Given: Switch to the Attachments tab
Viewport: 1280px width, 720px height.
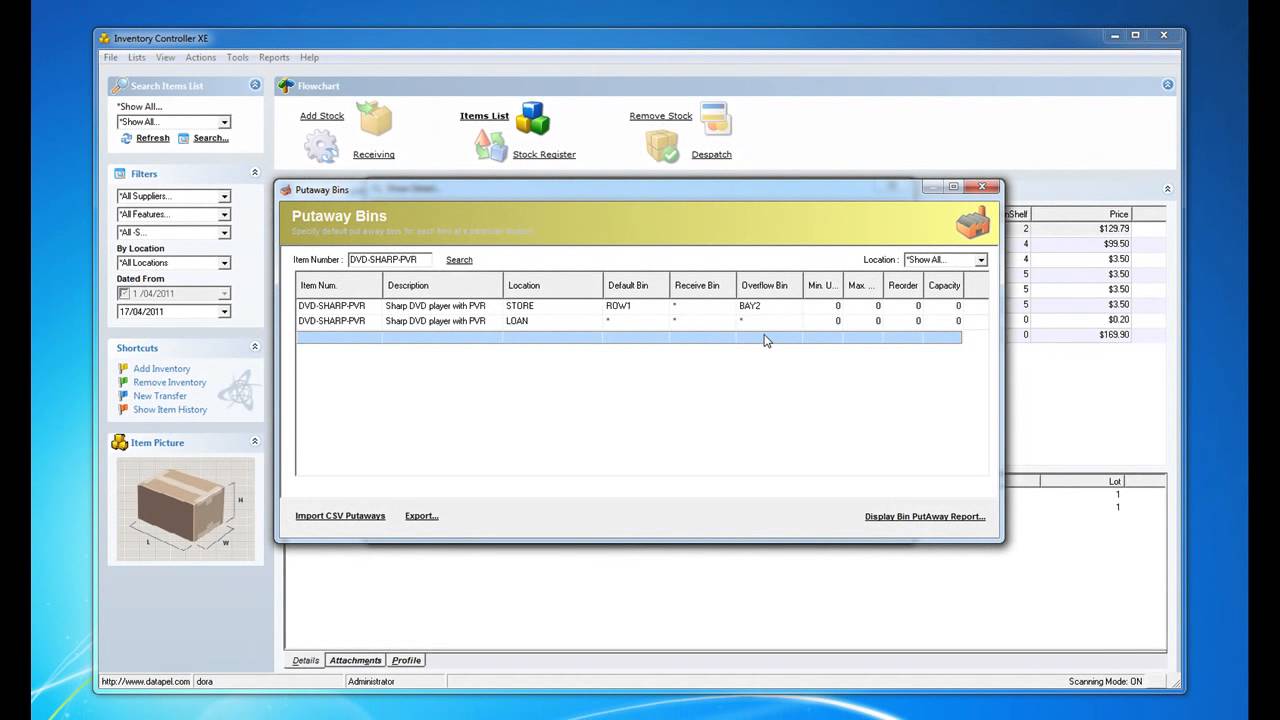Looking at the screenshot, I should [355, 660].
